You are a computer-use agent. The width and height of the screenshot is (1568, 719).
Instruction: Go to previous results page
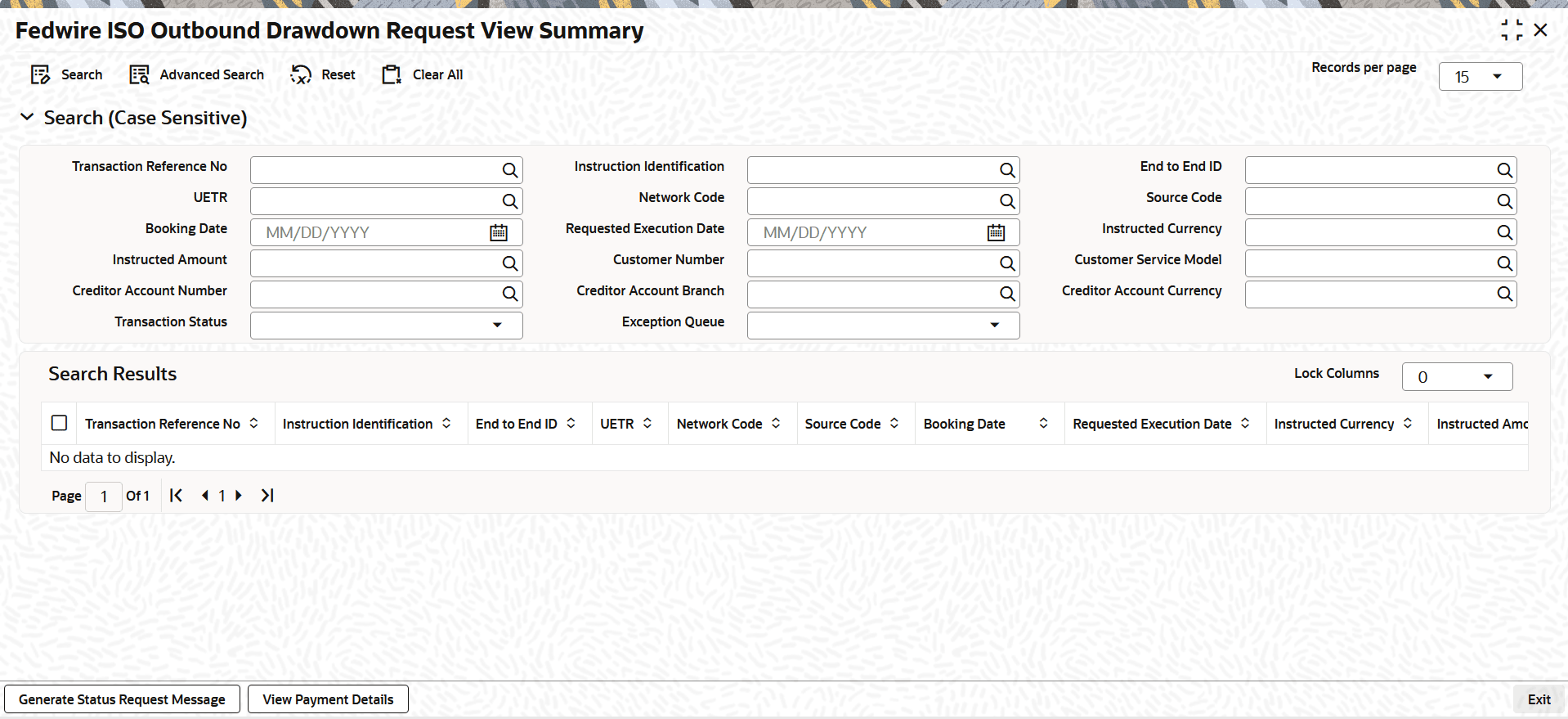(x=204, y=496)
